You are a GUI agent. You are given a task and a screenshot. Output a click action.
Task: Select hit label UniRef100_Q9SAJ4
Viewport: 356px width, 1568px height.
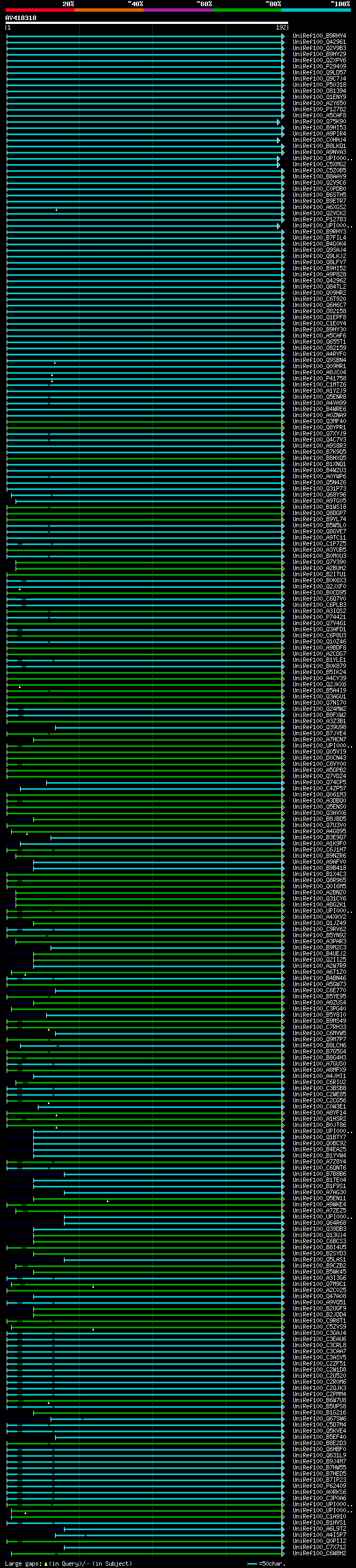tap(319, 250)
